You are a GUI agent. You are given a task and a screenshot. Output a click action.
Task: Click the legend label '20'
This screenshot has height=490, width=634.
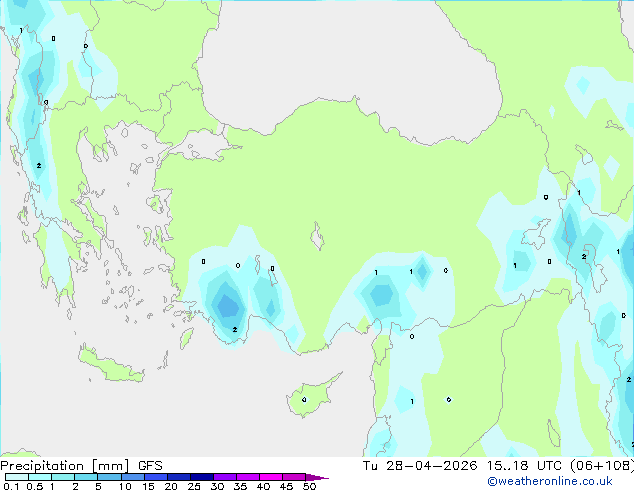(x=171, y=486)
